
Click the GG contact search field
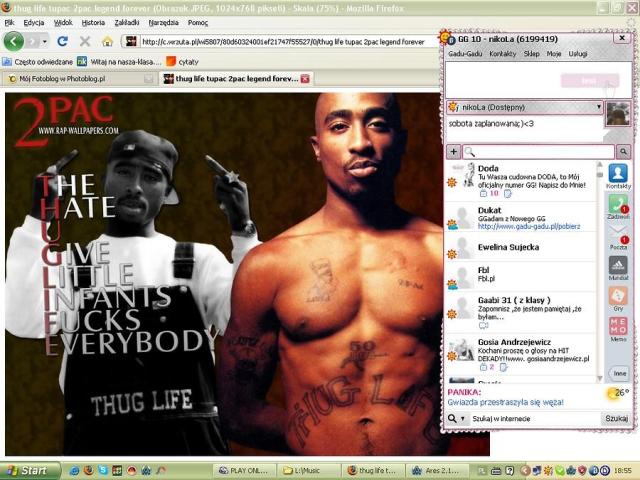click(x=539, y=152)
